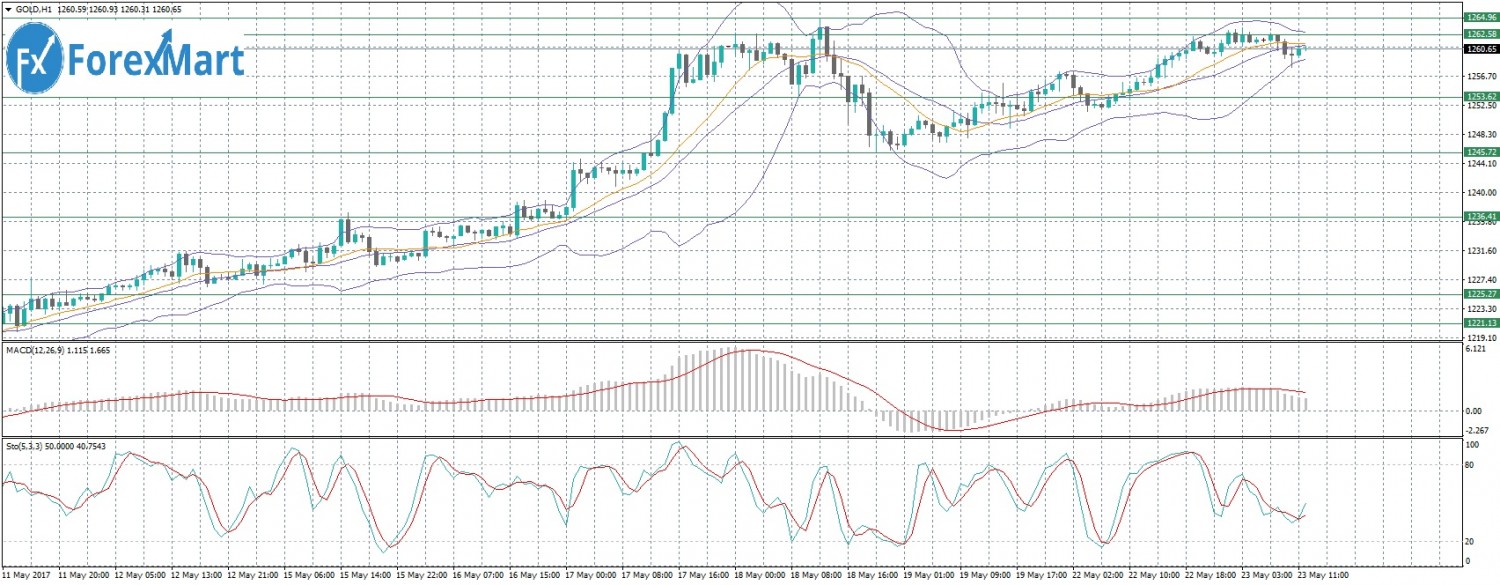Viewport: 1500px width, 585px height.
Task: Select the 1264.96 green price level tag
Action: tap(1480, 18)
